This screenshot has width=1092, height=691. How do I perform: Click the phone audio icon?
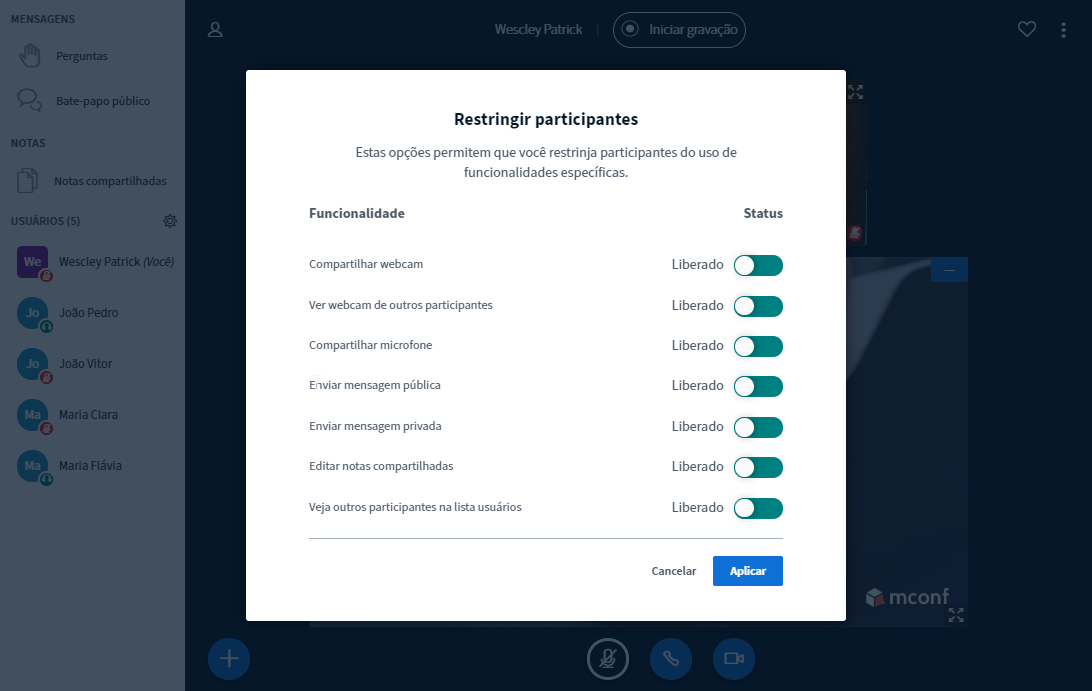pyautogui.click(x=671, y=658)
